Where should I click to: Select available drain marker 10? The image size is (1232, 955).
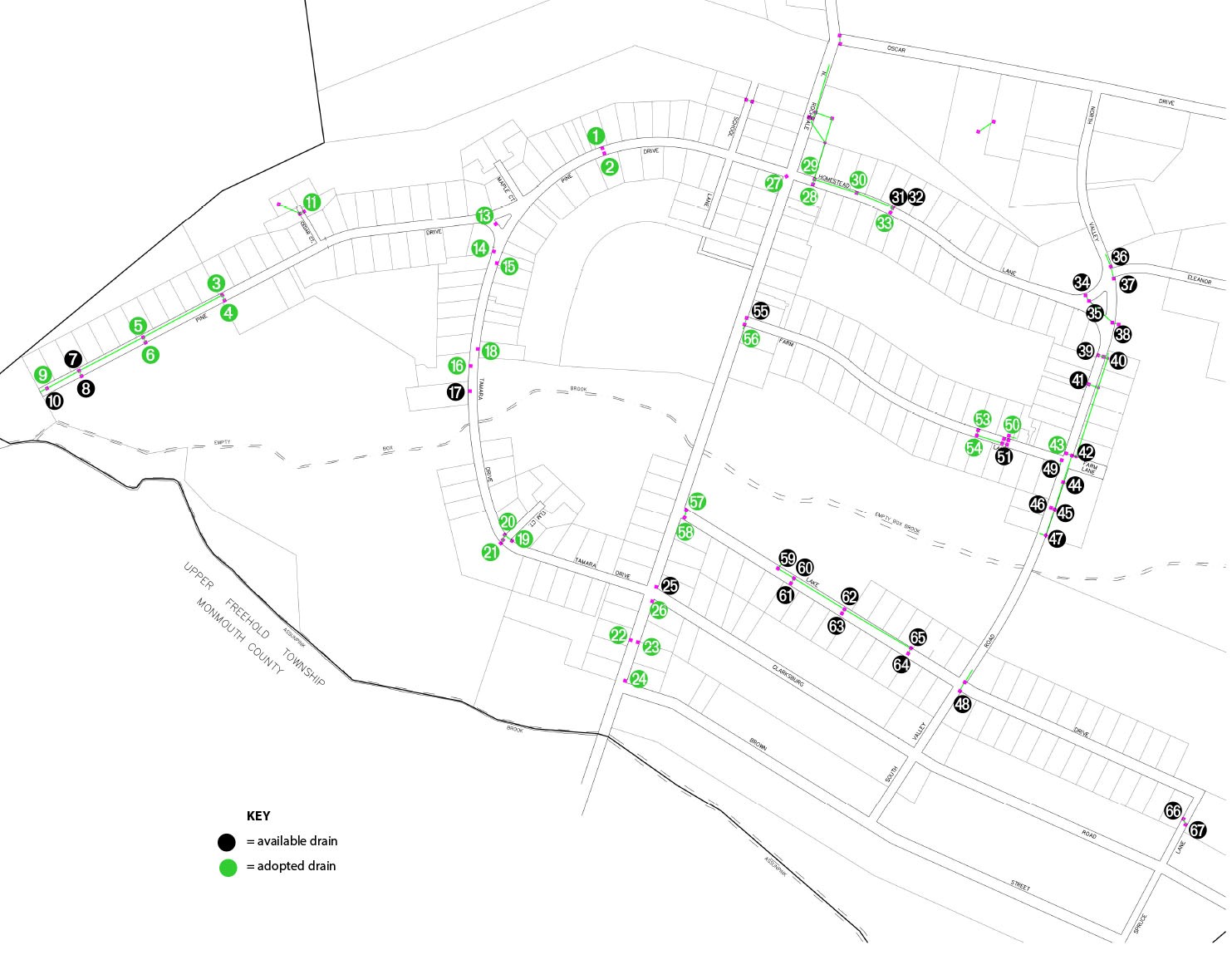[54, 401]
